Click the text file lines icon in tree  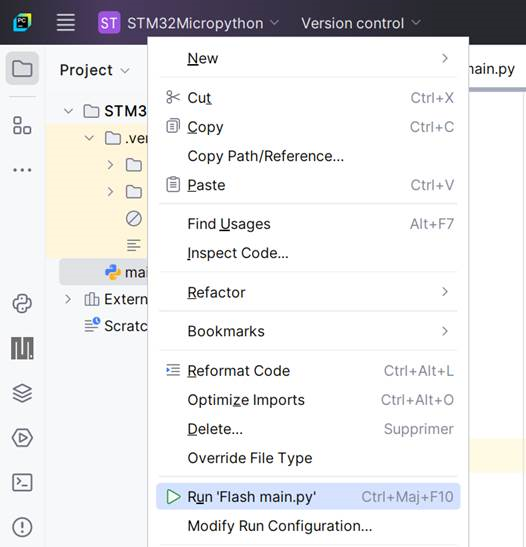click(x=134, y=246)
